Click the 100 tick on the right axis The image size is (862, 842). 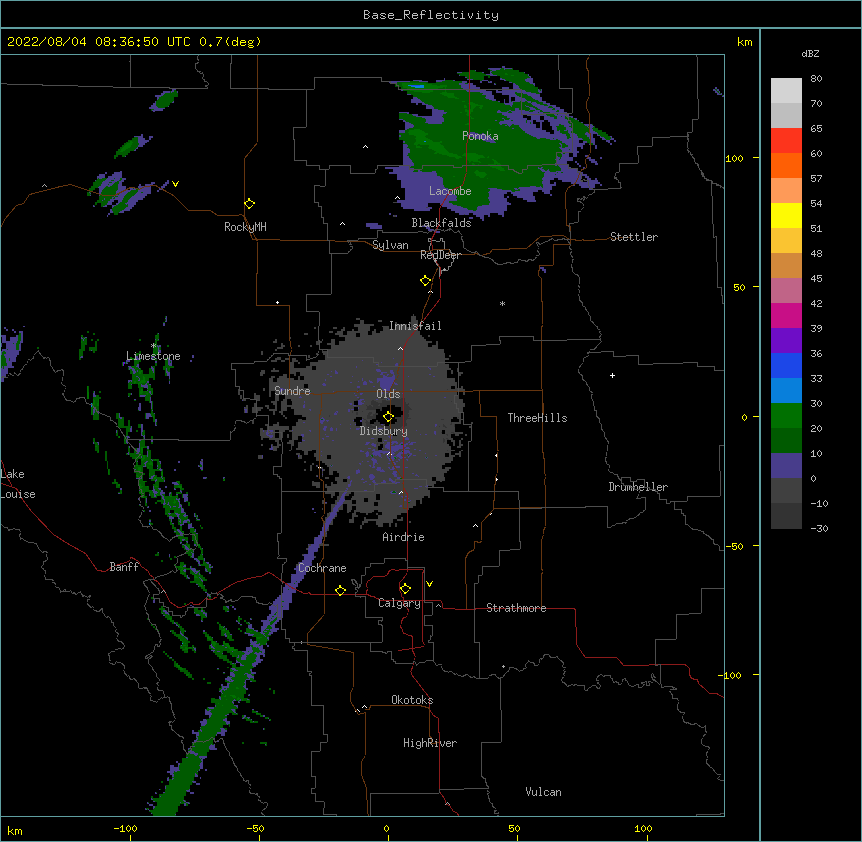tap(734, 158)
